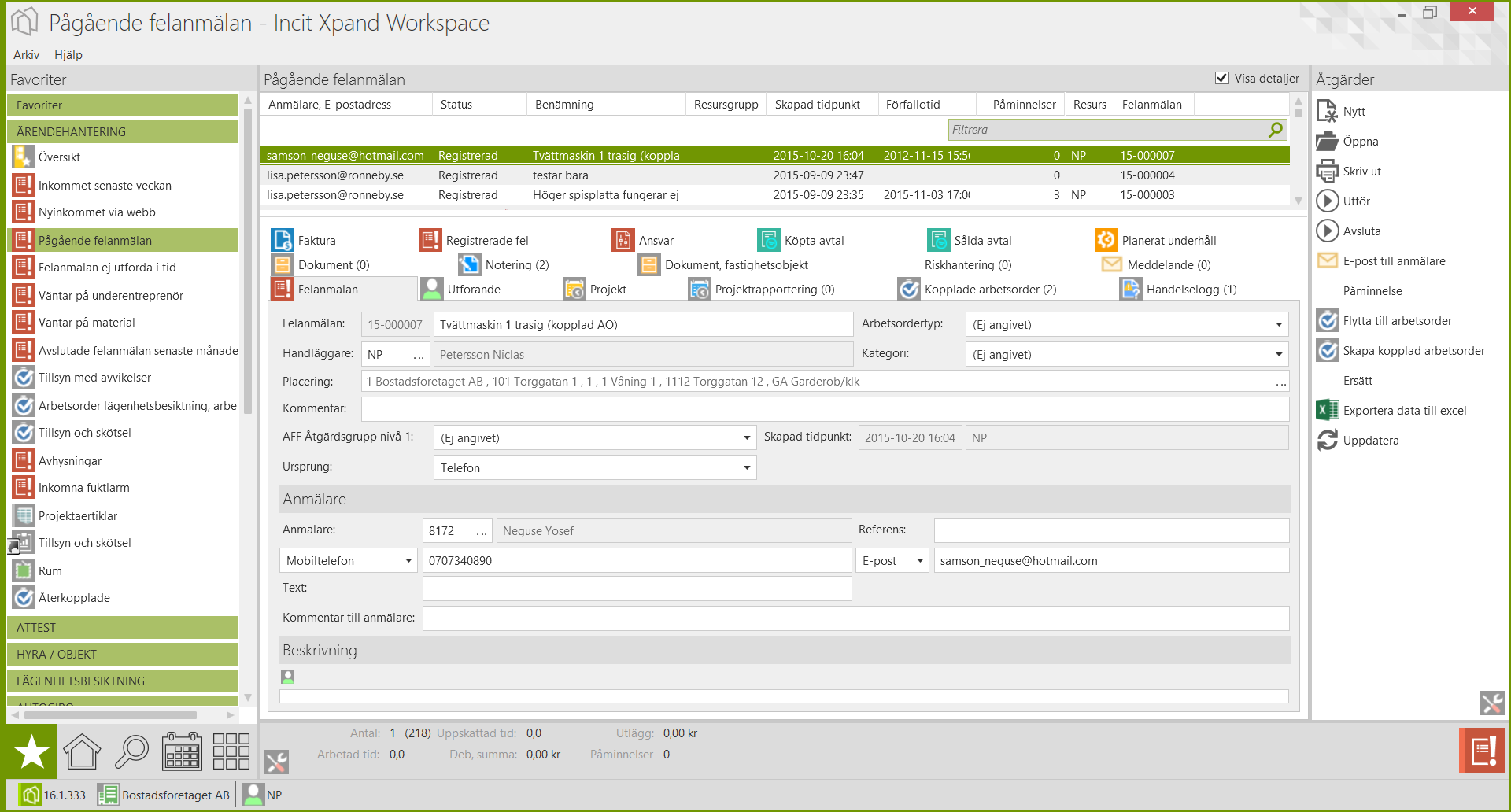Click the Placering ellipsis button

[1281, 382]
